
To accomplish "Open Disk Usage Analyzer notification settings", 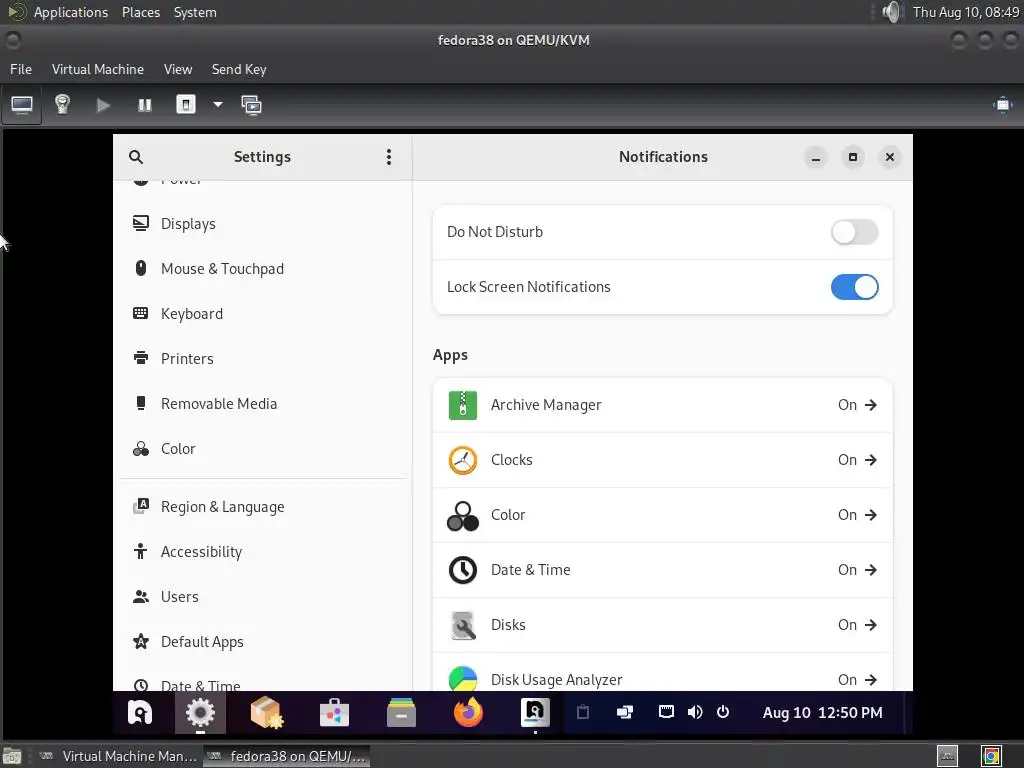I will coord(662,673).
